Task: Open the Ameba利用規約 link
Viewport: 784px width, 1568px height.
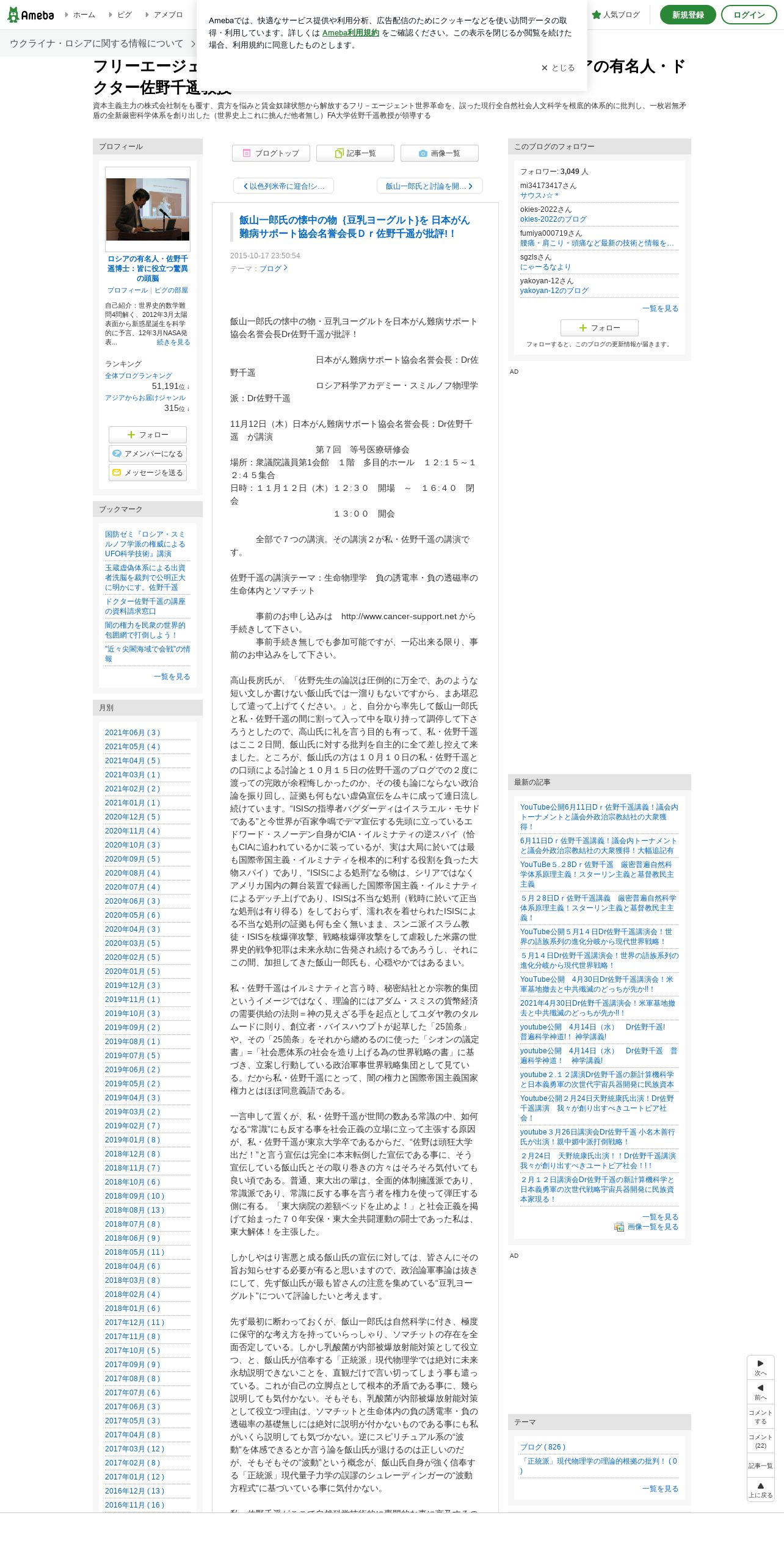Action: pyautogui.click(x=350, y=33)
